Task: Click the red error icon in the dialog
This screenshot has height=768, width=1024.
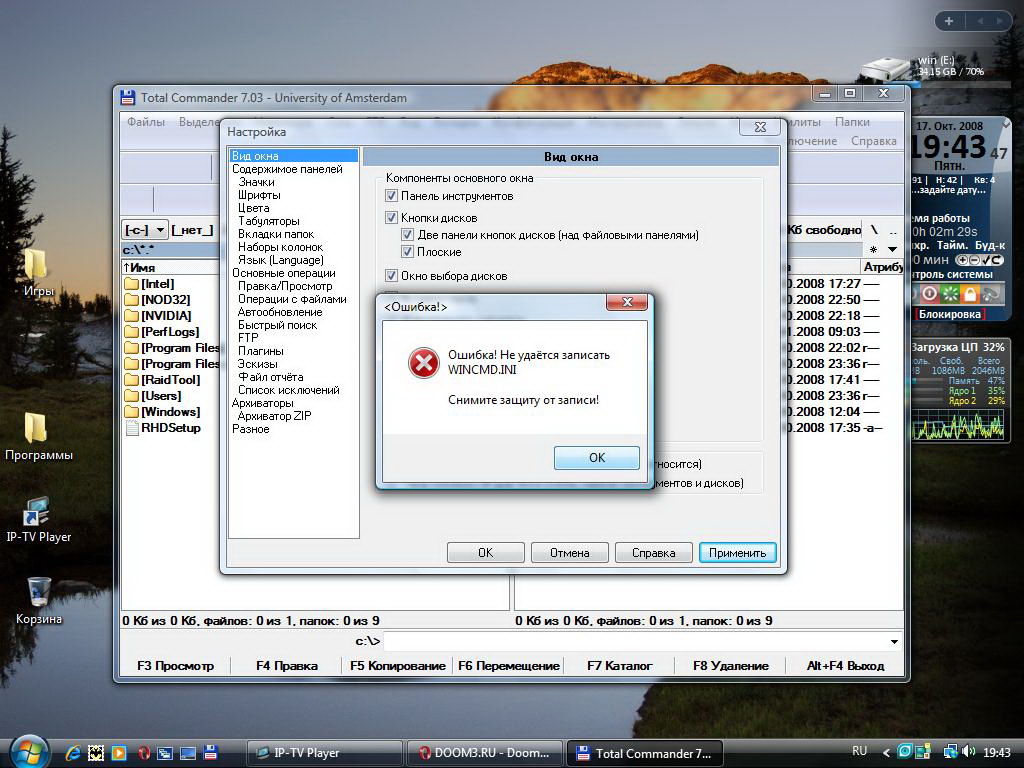Action: (x=424, y=363)
